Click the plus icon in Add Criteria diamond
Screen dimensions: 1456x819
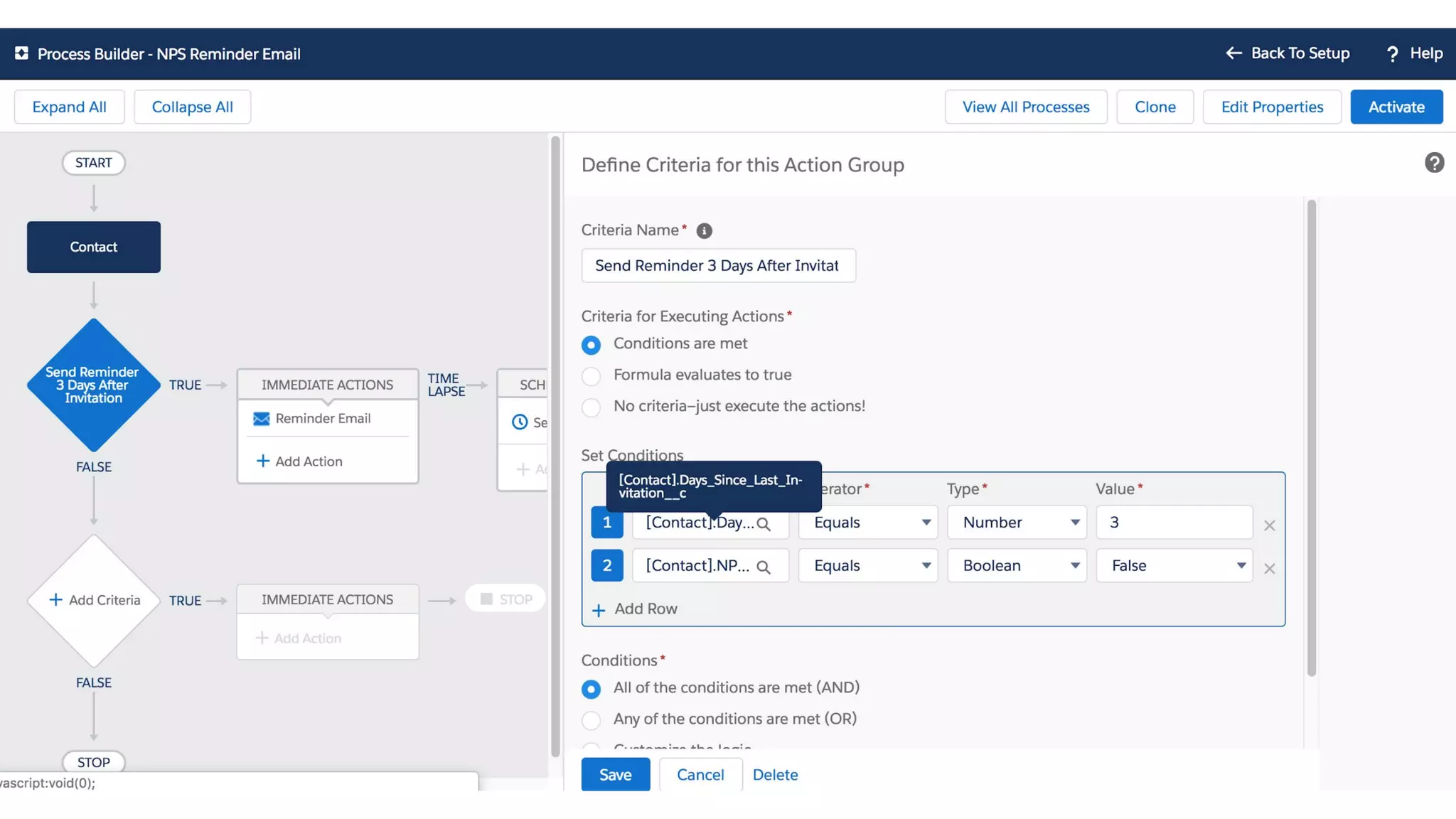point(55,599)
